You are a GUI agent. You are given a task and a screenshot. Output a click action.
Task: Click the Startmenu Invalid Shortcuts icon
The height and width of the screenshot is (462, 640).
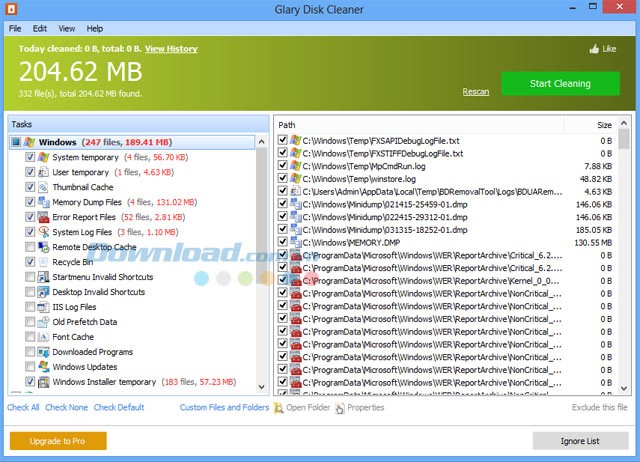coord(44,277)
